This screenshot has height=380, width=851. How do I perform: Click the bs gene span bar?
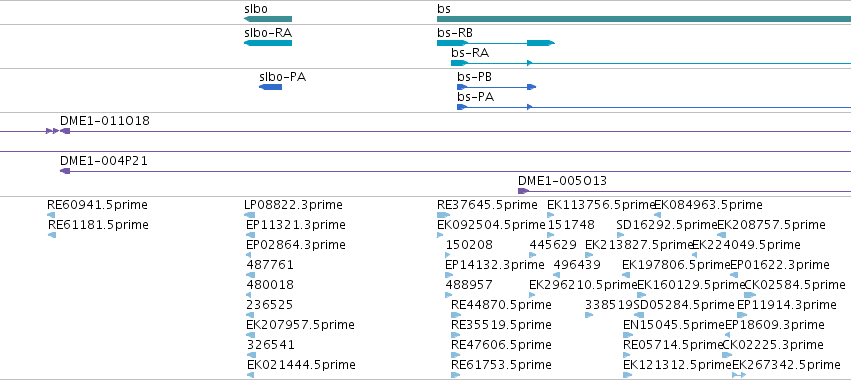pyautogui.click(x=644, y=19)
